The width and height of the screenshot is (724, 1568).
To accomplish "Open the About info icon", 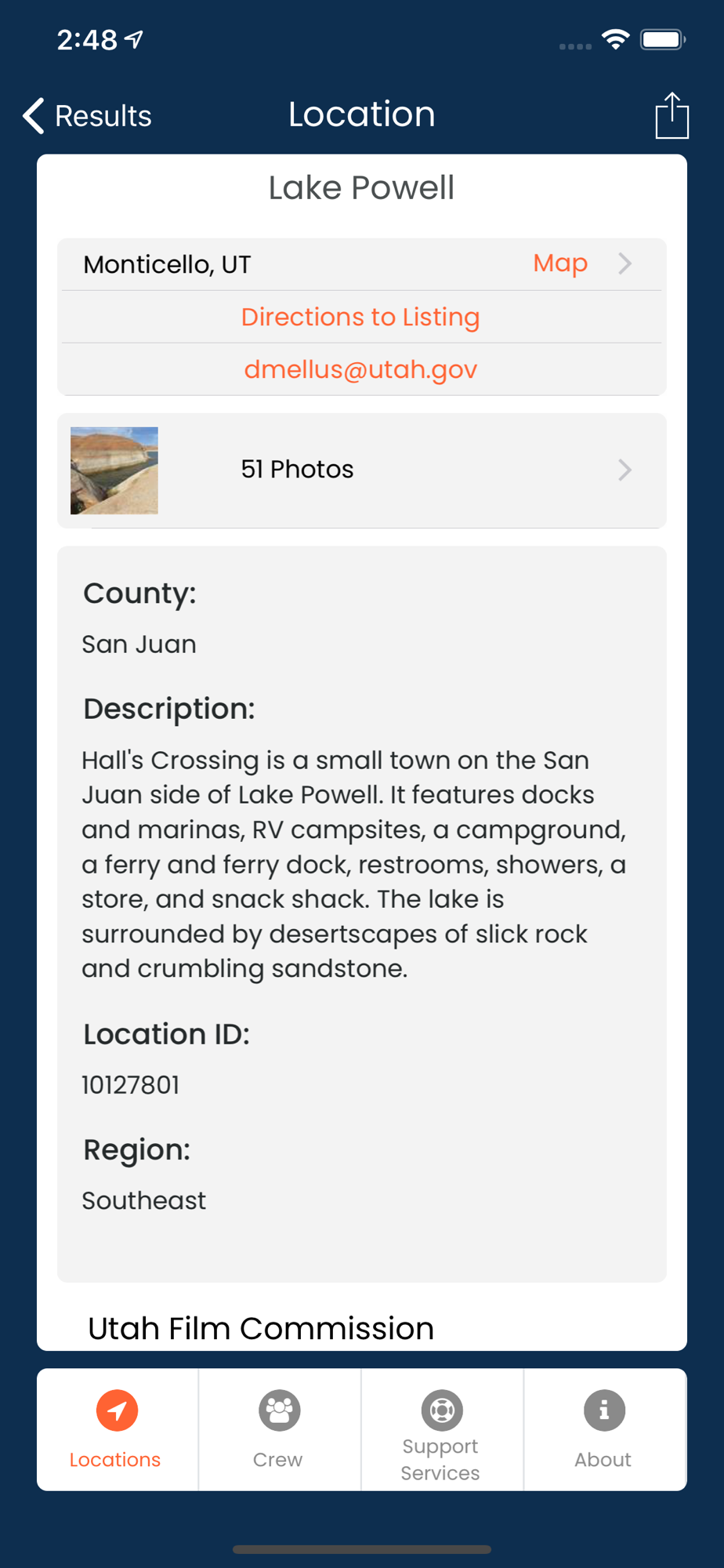I will pyautogui.click(x=604, y=1410).
